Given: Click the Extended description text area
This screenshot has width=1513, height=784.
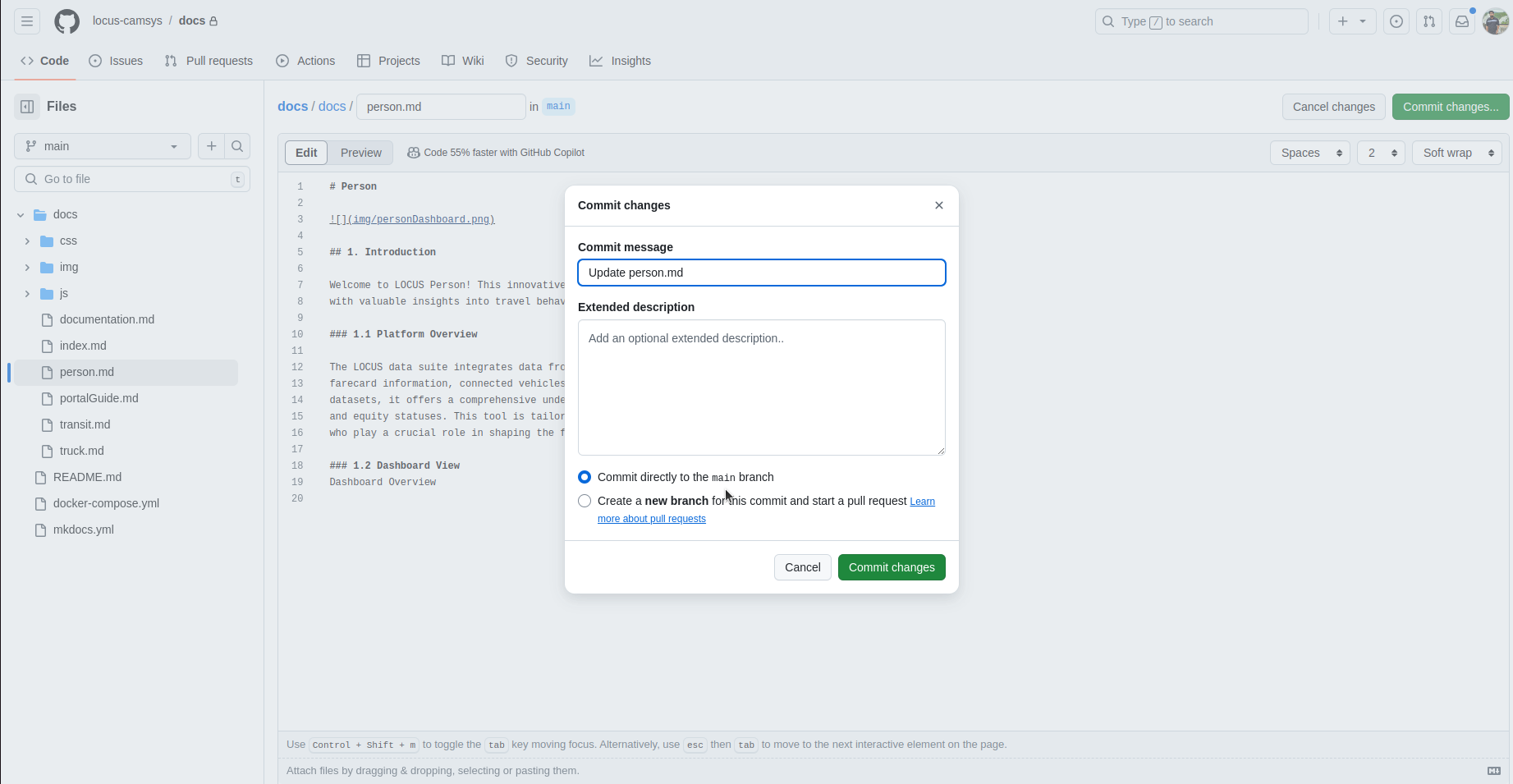Looking at the screenshot, I should (x=761, y=387).
